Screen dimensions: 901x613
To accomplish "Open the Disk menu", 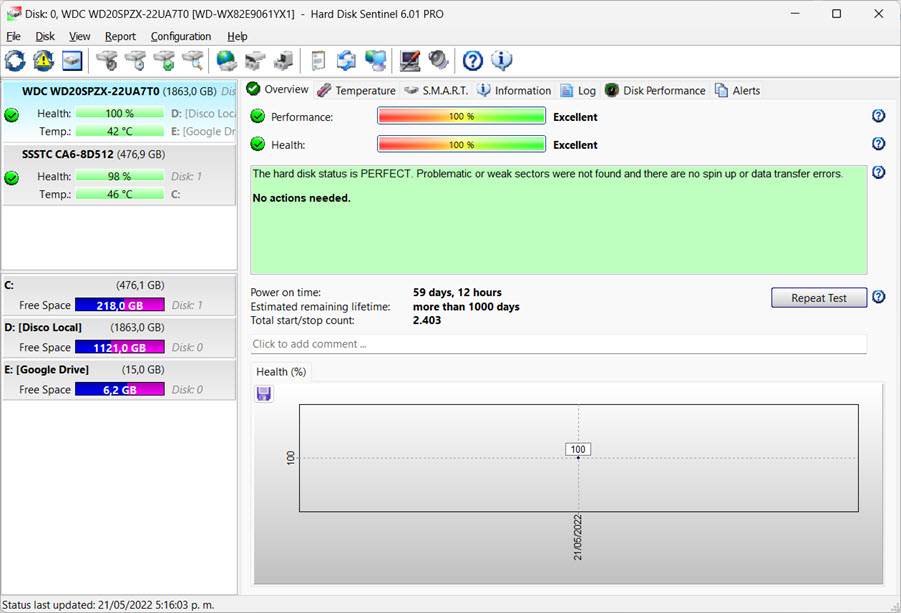I will tap(45, 36).
